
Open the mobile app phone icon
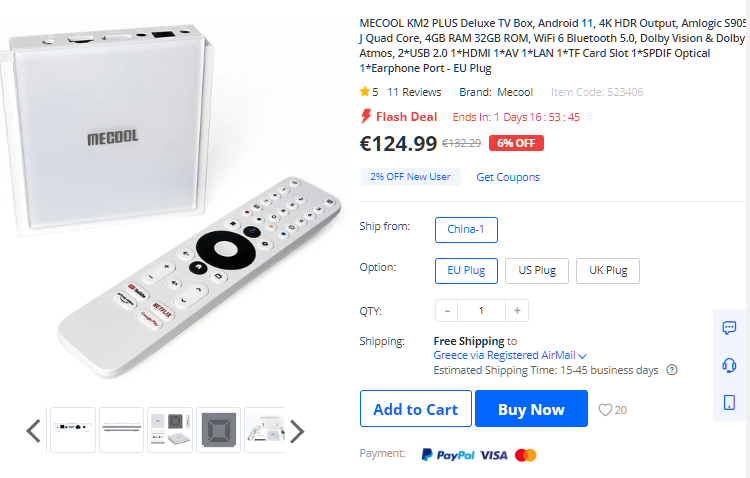tap(729, 402)
